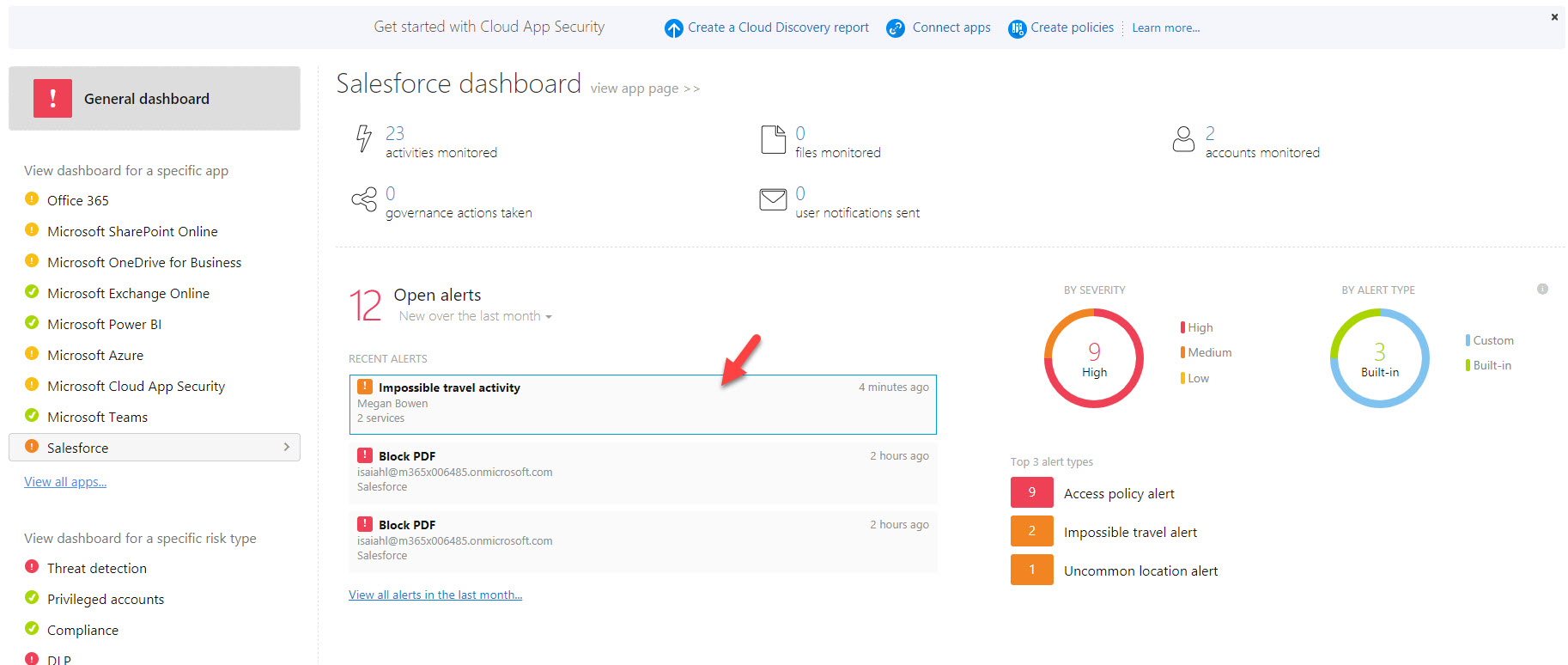Click the Threat detection red alert icon
The image size is (1568, 665).
32,566
